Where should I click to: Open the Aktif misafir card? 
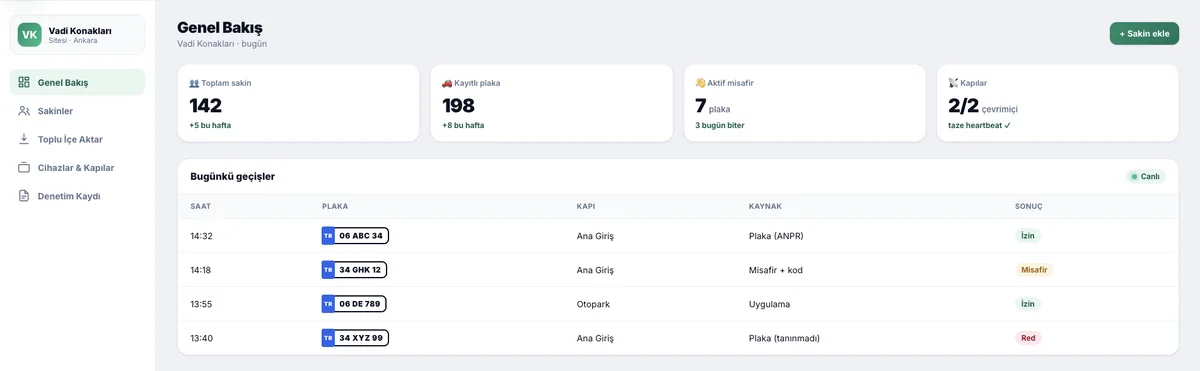(x=804, y=103)
